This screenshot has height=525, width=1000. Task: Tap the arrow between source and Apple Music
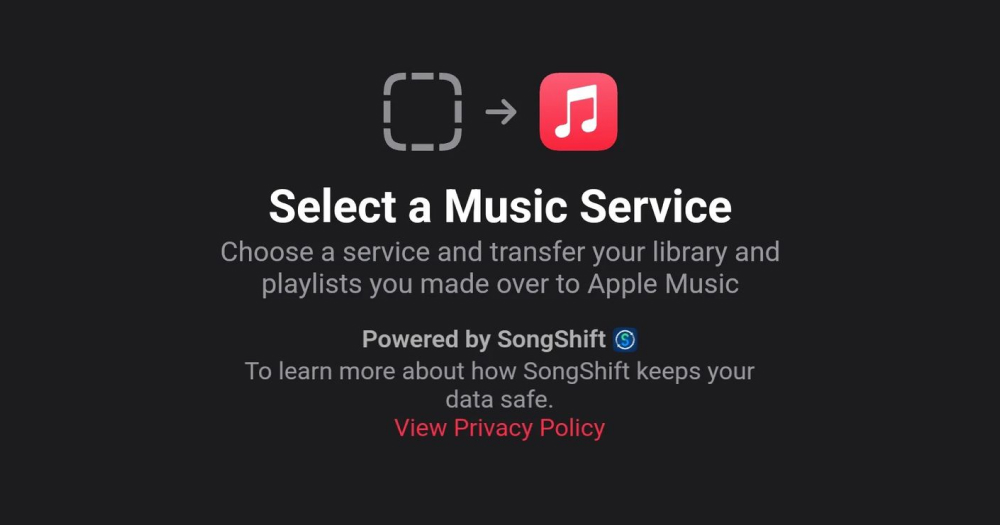501,112
